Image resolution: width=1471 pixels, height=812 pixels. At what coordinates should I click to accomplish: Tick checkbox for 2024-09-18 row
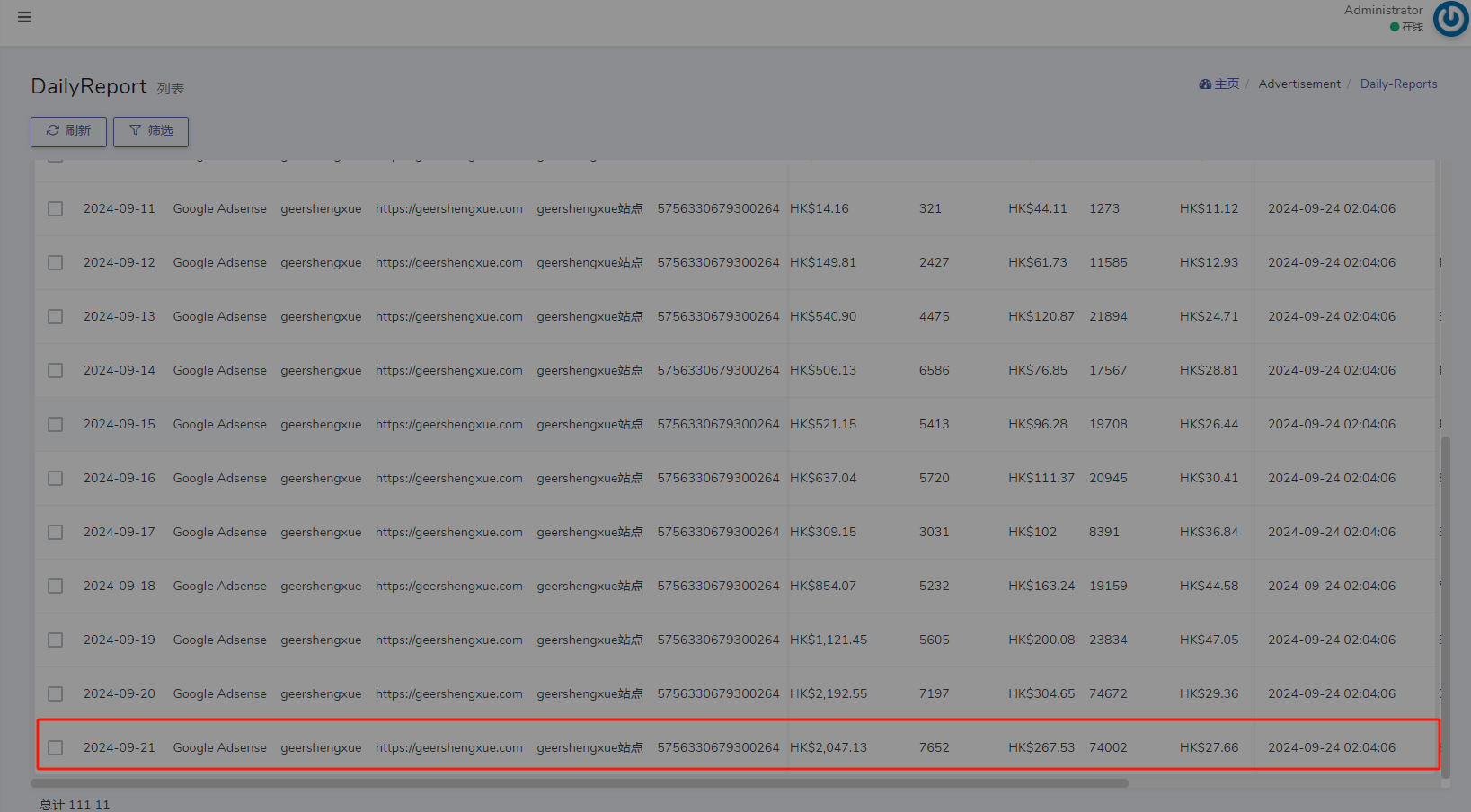[56, 586]
